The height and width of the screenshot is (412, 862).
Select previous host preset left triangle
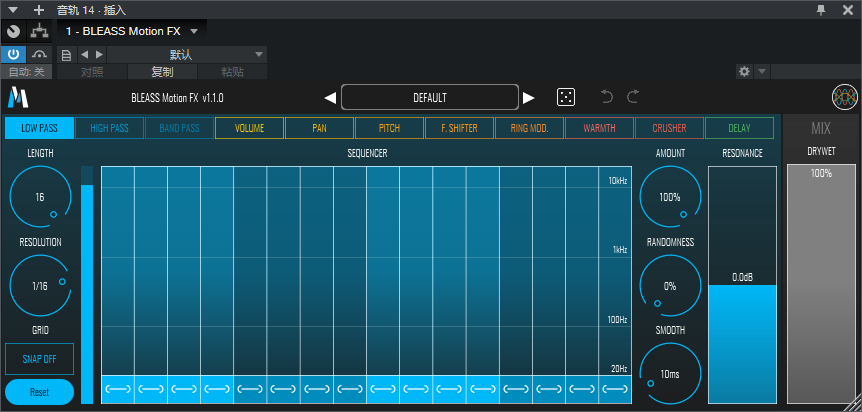click(x=84, y=54)
